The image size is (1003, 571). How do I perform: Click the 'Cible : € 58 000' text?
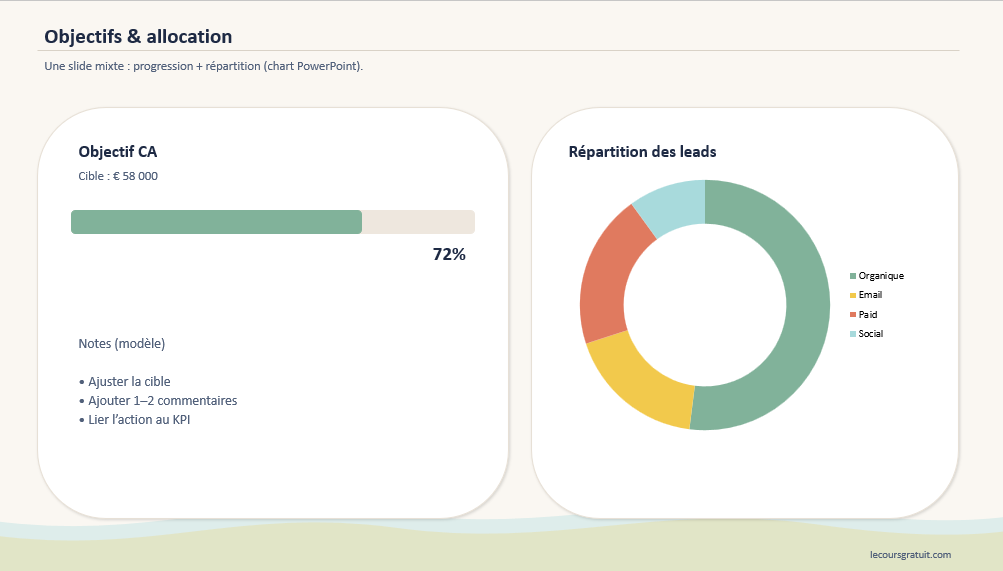[x=118, y=176]
